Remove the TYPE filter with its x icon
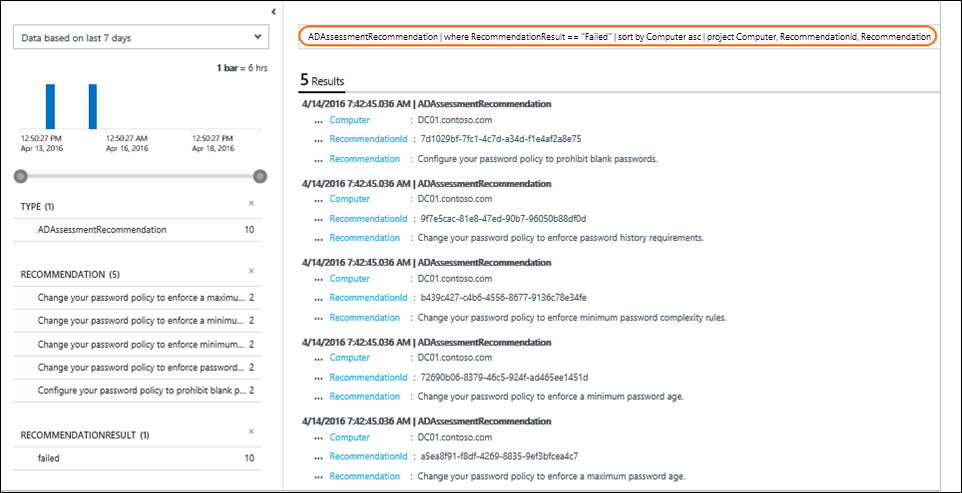This screenshot has height=493, width=962. click(251, 204)
